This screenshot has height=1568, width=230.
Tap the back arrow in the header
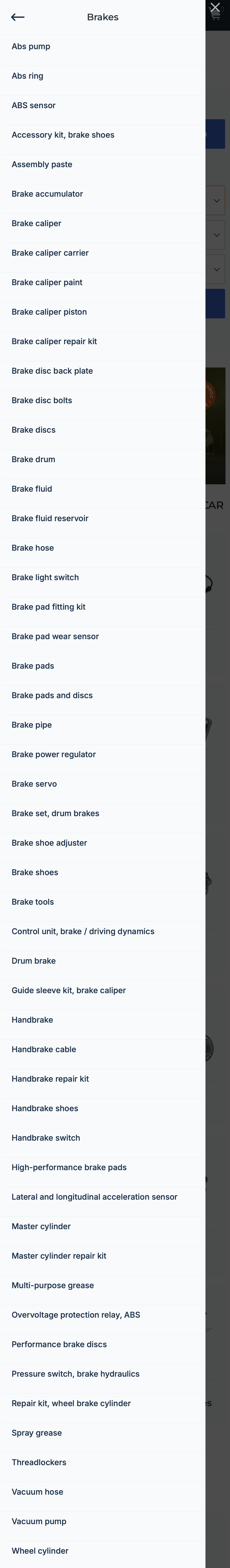click(x=17, y=17)
